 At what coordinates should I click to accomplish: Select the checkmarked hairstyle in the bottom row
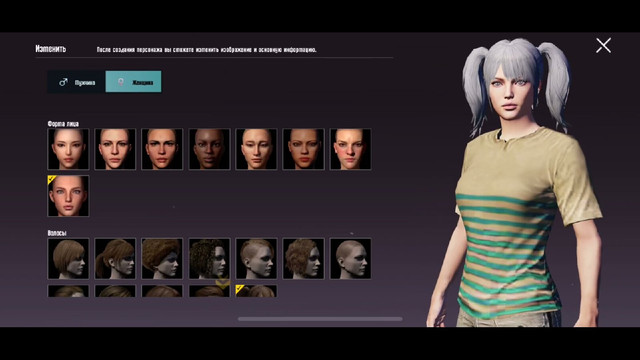coord(256,291)
